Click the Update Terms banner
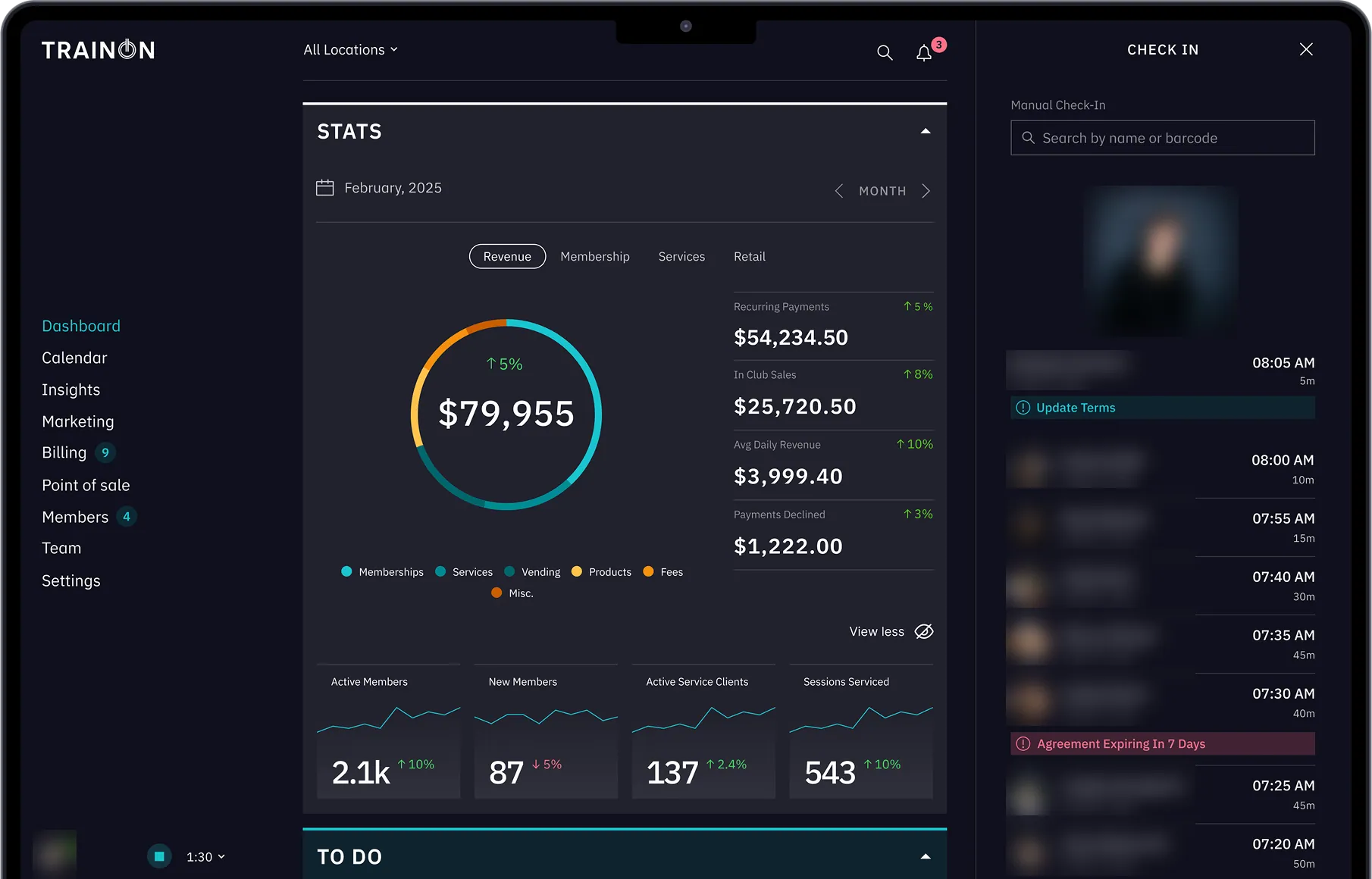Screen dimensions: 1372x879 (1163, 408)
